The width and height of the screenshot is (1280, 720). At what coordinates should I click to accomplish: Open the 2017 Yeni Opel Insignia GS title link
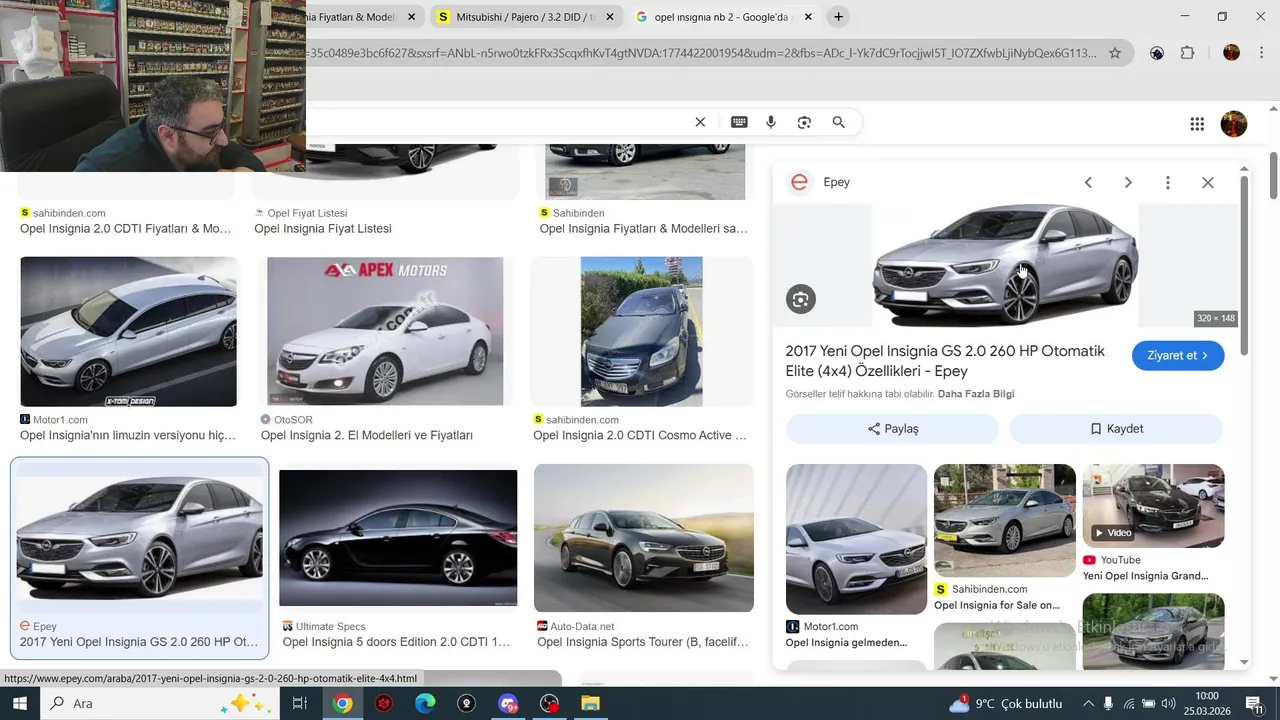(x=945, y=361)
